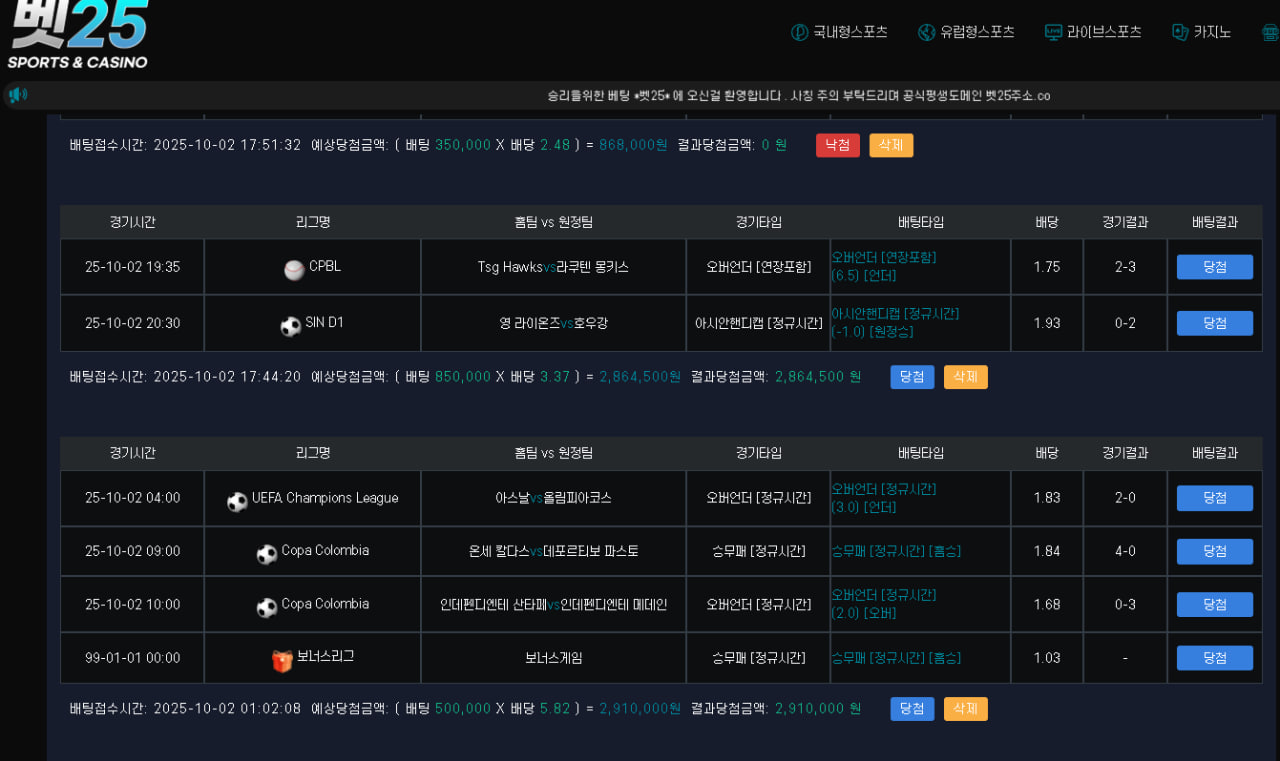
Task: Click the Copa Colombia icon in the 09:00 row
Action: point(267,553)
